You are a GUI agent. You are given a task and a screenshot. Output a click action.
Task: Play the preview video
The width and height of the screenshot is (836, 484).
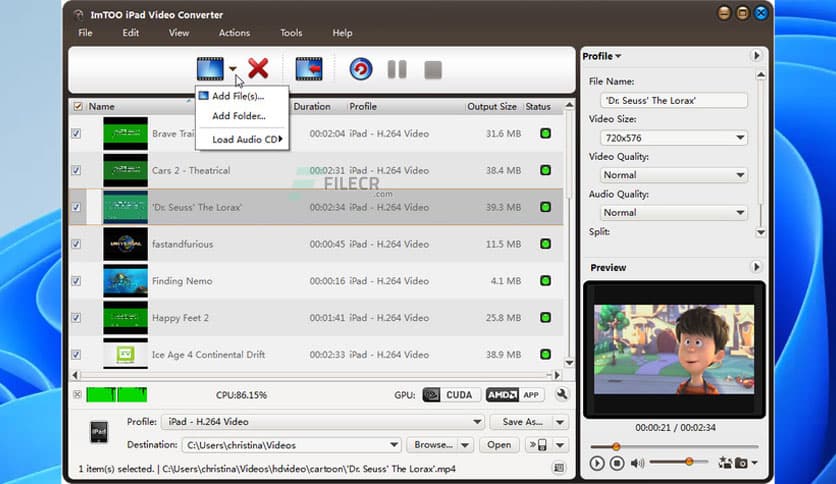[x=597, y=463]
